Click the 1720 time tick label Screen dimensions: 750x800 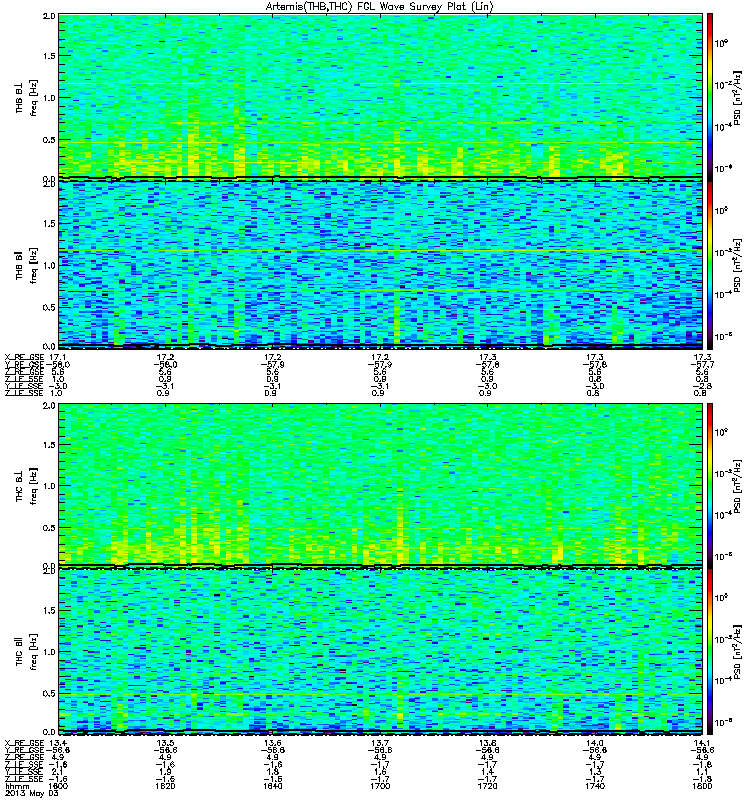487,786
